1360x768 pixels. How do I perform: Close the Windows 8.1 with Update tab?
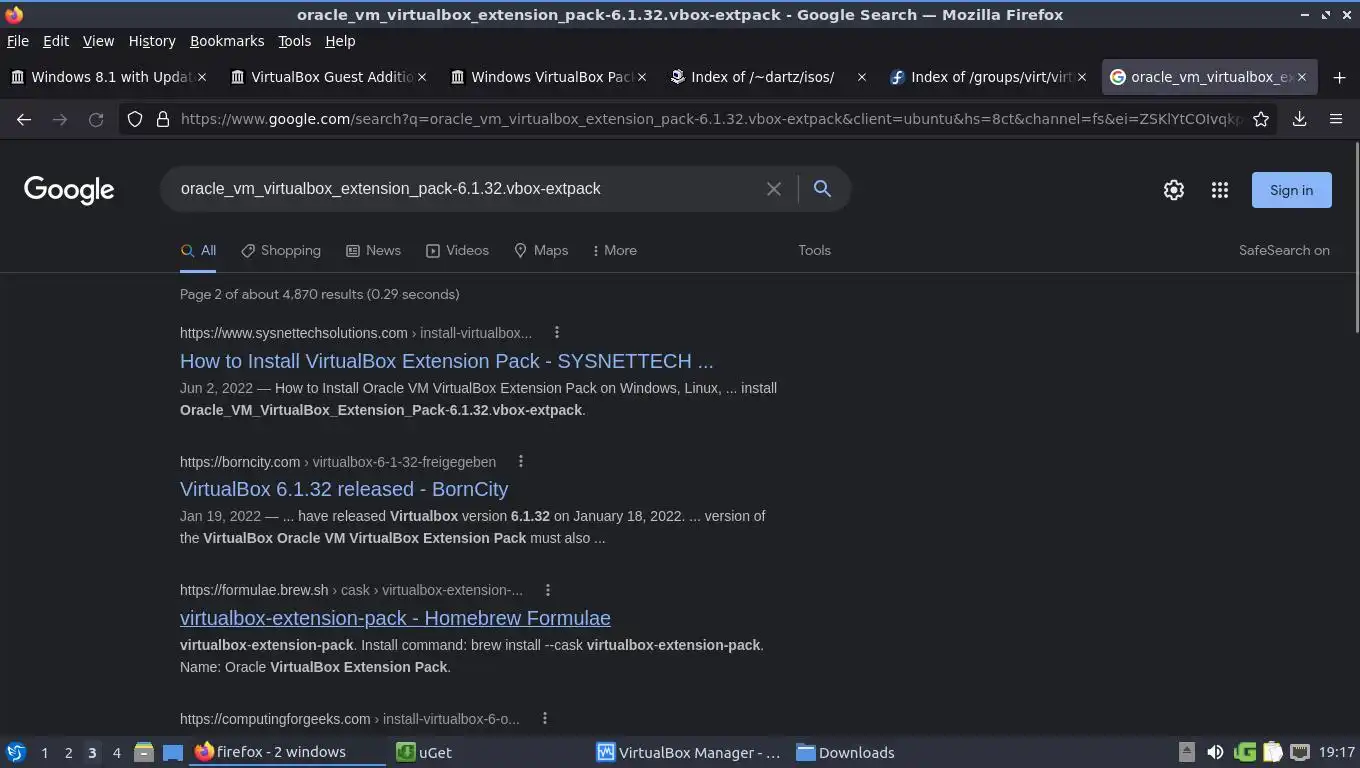tap(202, 77)
